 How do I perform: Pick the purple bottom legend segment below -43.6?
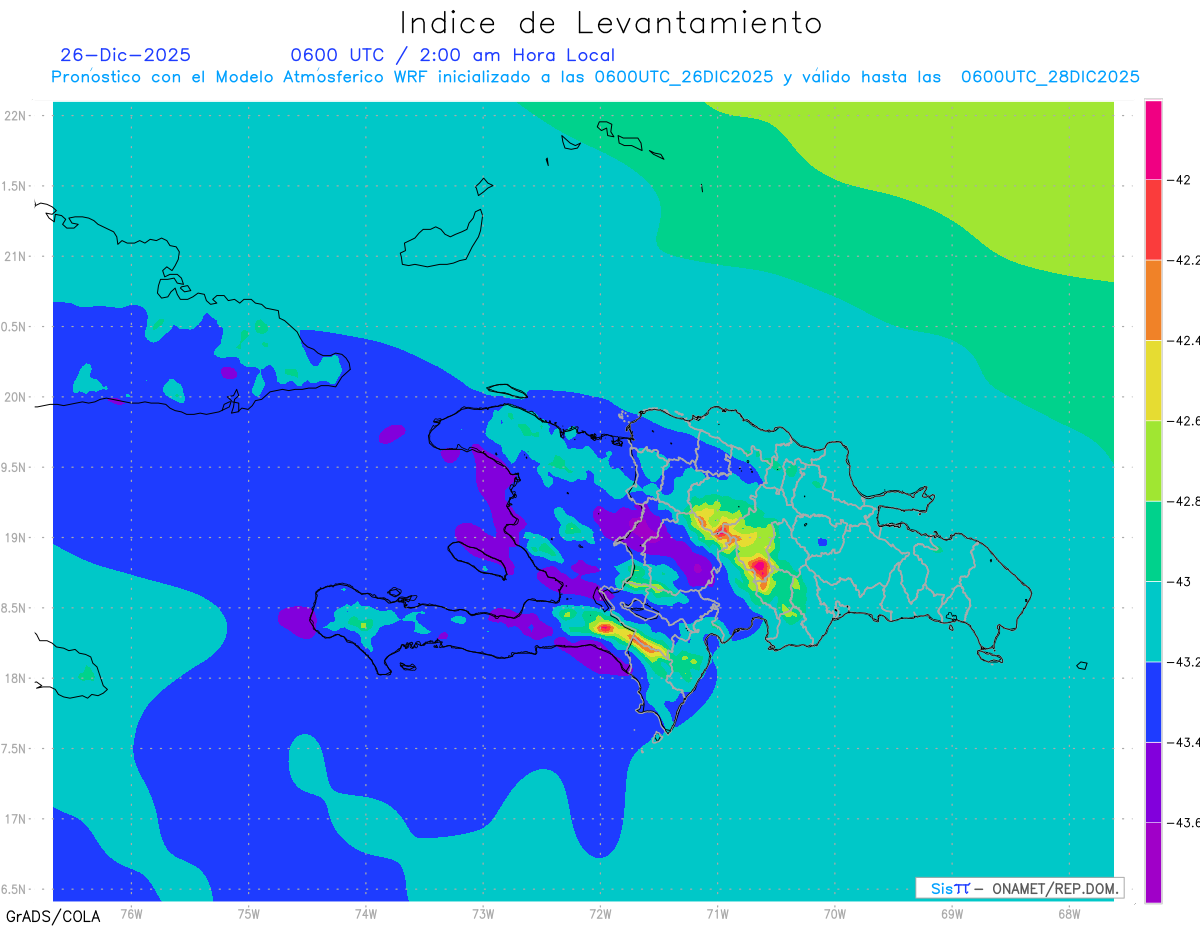point(1153,862)
